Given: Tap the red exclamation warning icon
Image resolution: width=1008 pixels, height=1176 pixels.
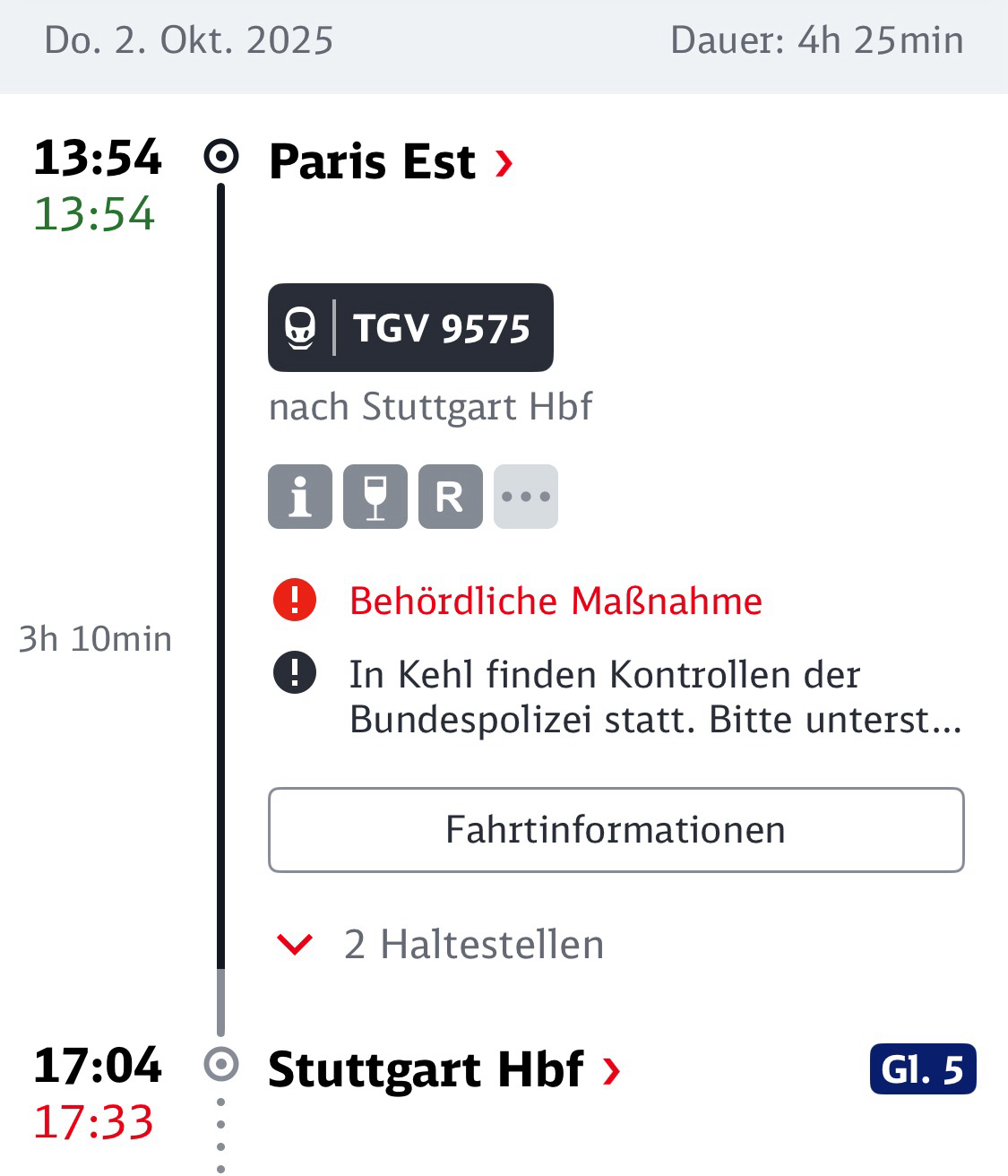Looking at the screenshot, I should tap(295, 600).
